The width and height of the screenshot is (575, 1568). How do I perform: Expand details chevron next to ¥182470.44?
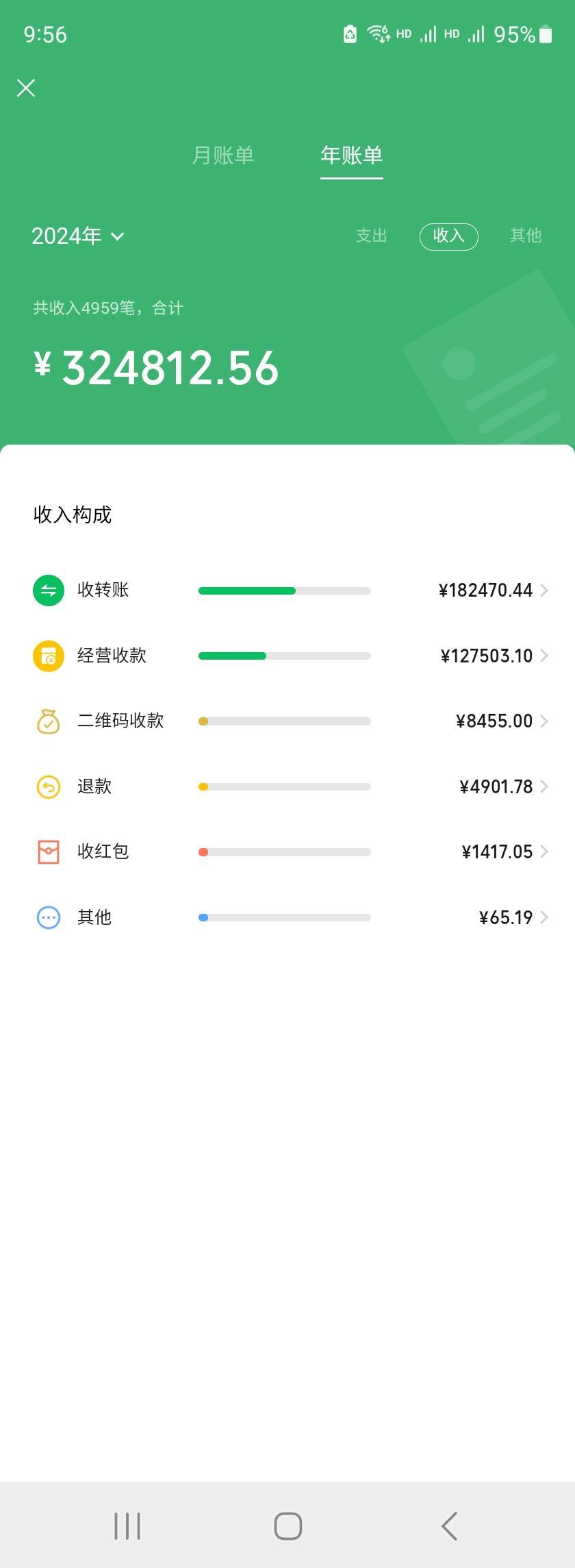[x=544, y=590]
